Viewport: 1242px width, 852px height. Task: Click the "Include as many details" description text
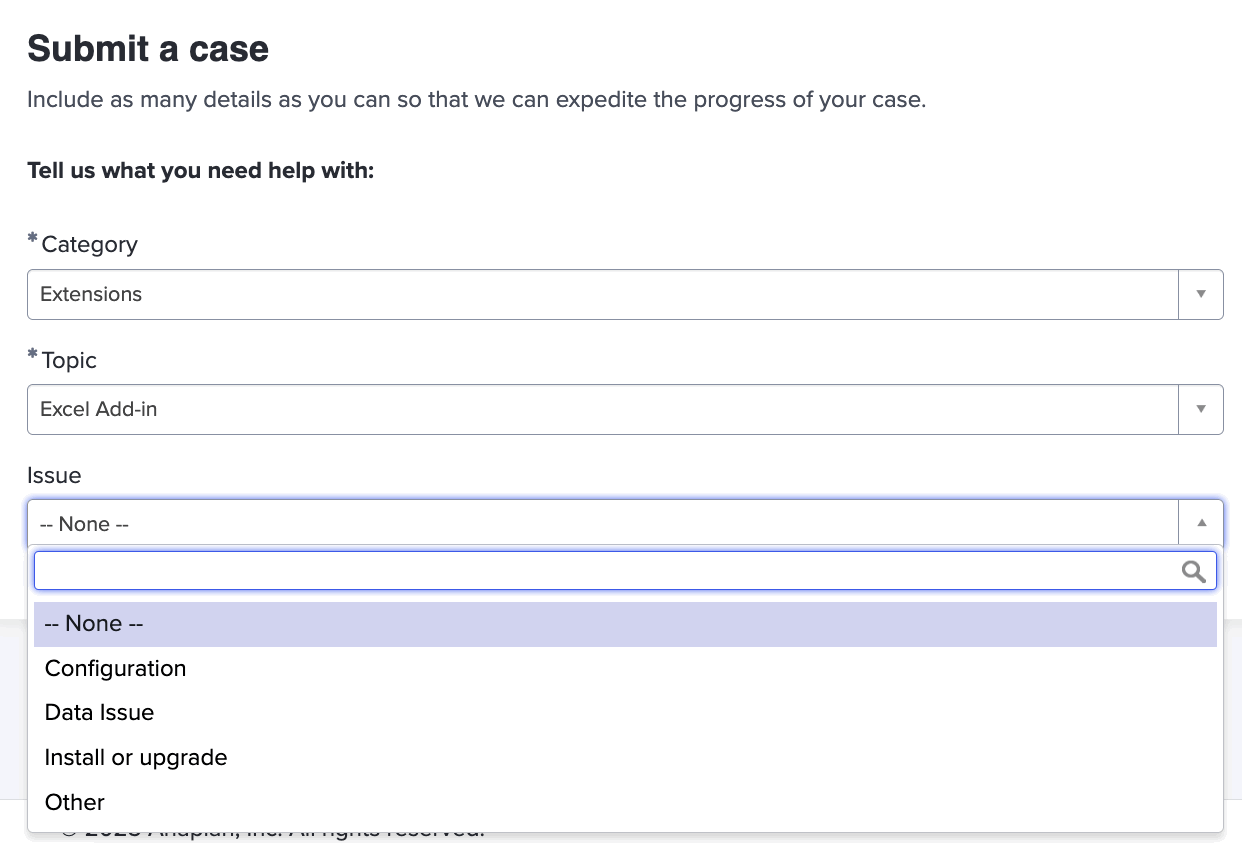pyautogui.click(x=476, y=100)
